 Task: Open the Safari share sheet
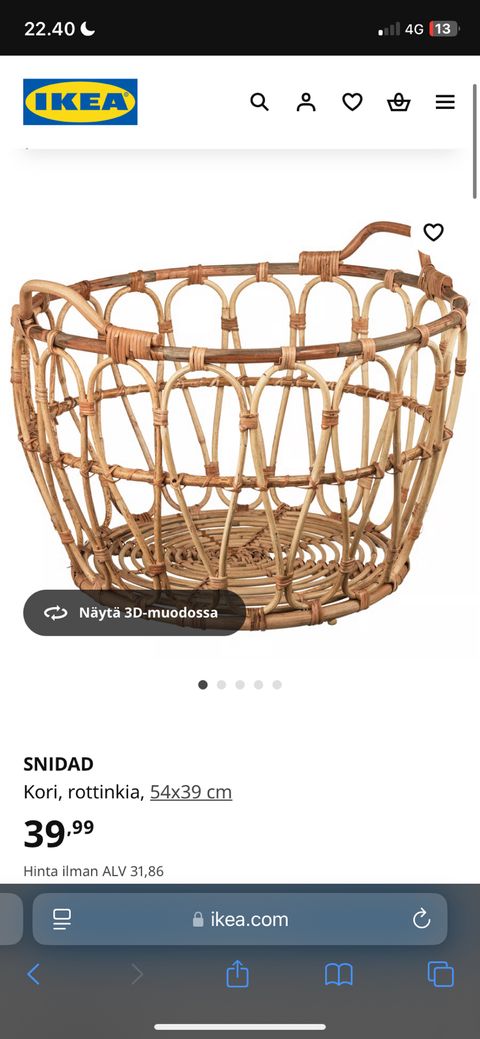[237, 974]
